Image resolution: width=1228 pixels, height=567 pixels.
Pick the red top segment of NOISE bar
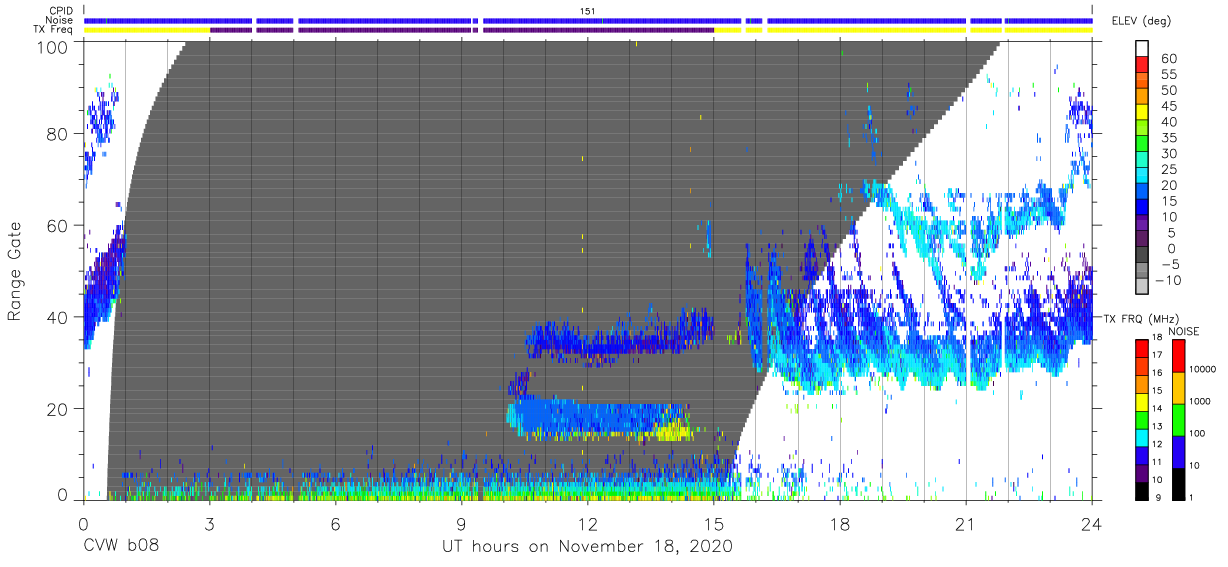(x=1180, y=356)
